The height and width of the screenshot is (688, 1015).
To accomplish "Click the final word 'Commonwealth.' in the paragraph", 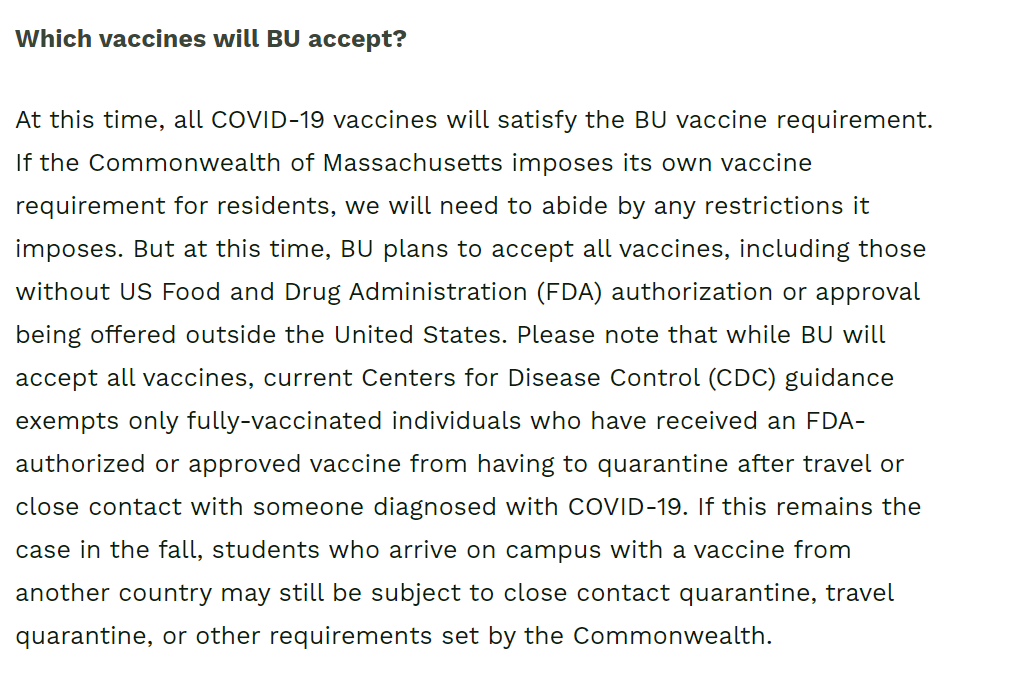I will coord(673,636).
